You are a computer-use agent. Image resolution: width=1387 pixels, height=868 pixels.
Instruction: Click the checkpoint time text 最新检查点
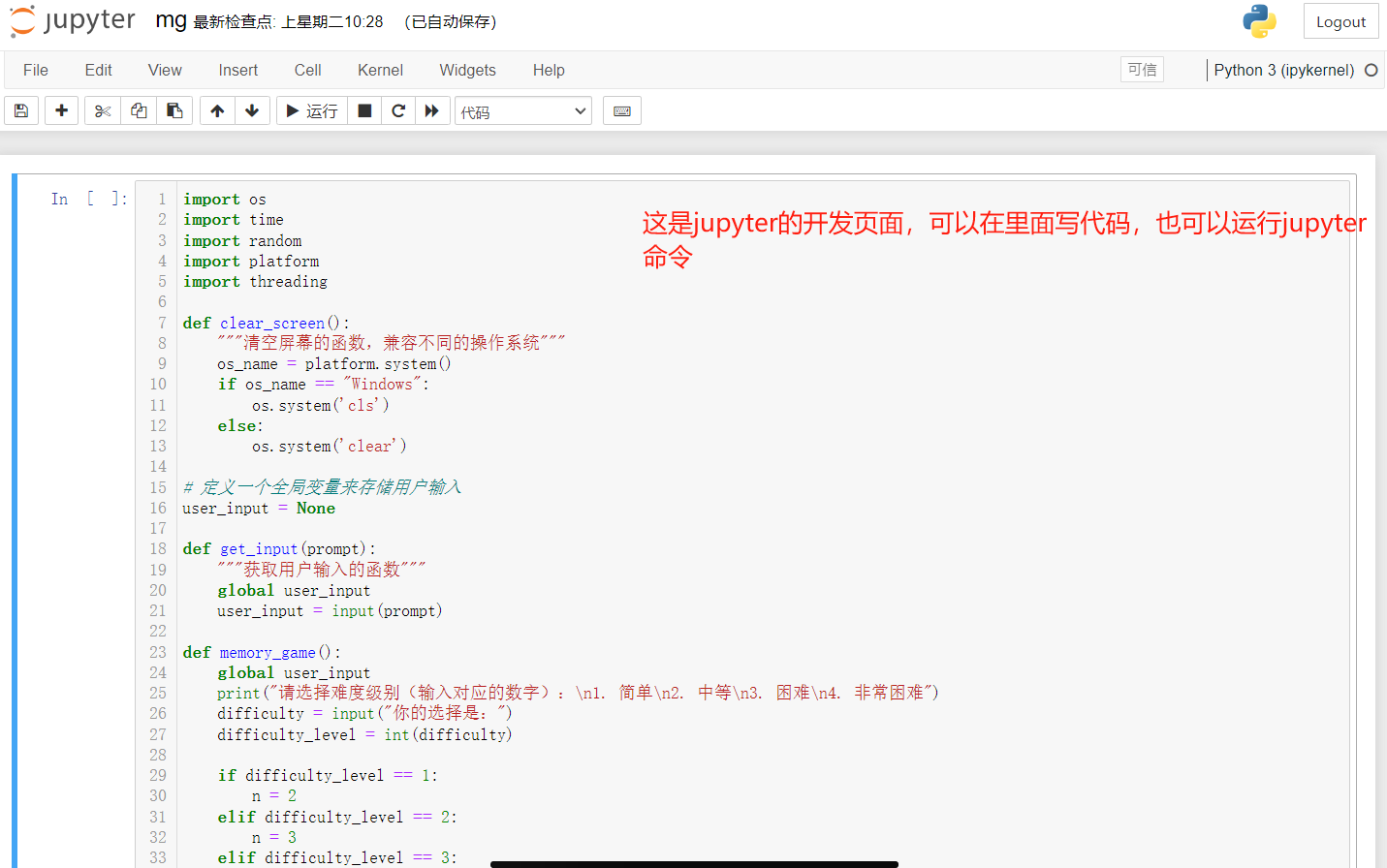point(288,22)
